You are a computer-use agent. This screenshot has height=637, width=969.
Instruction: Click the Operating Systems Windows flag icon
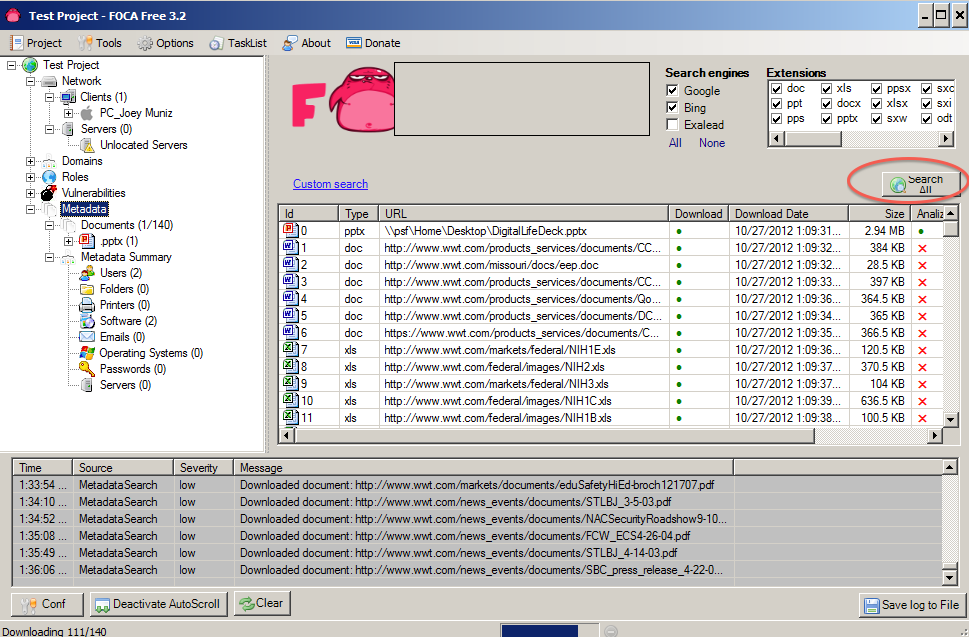pos(87,353)
